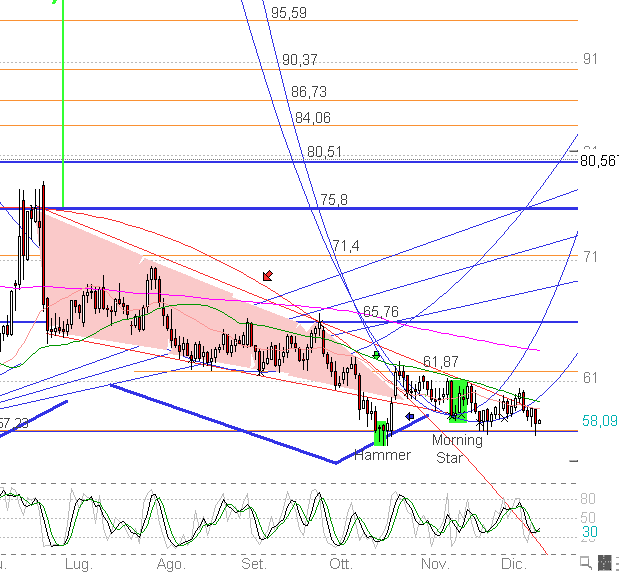This screenshot has width=619, height=573.
Task: Select the small green down arrow marker
Action: [x=376, y=354]
